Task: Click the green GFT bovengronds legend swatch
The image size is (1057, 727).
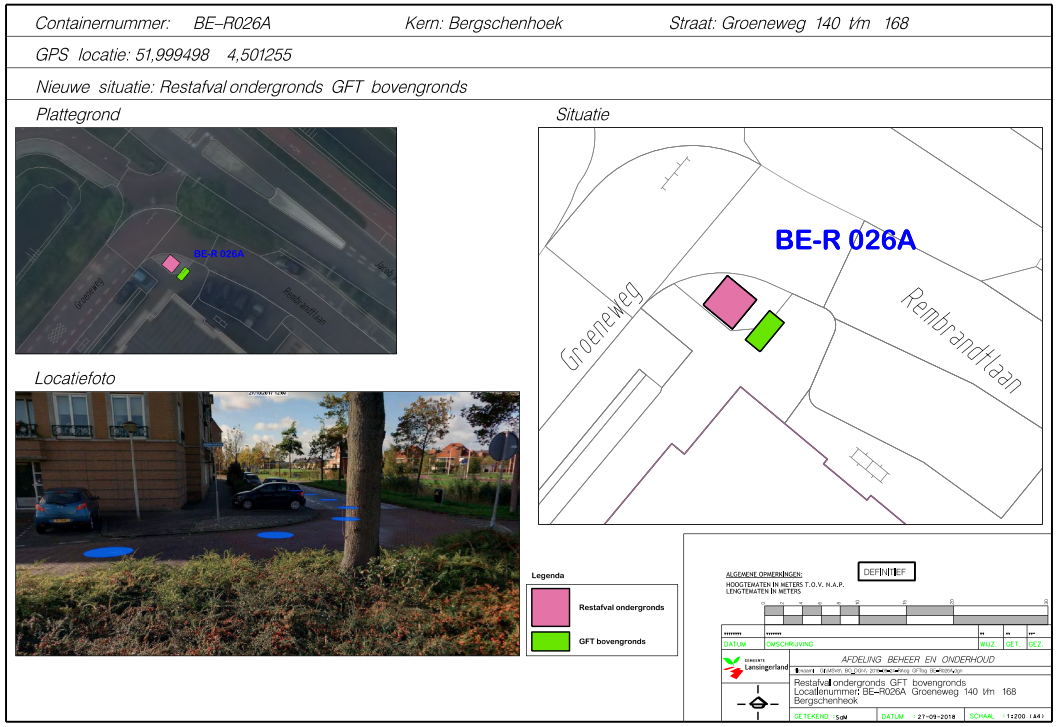Action: pyautogui.click(x=551, y=641)
